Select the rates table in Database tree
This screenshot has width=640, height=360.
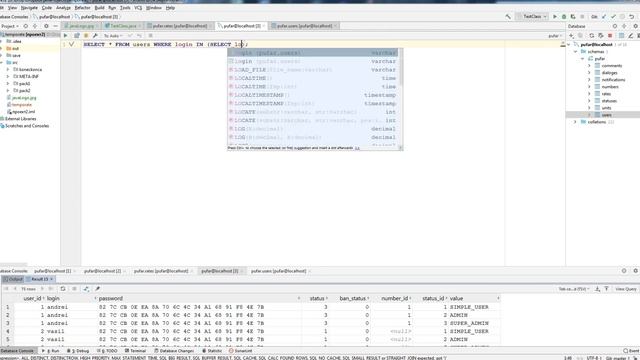click(606, 94)
